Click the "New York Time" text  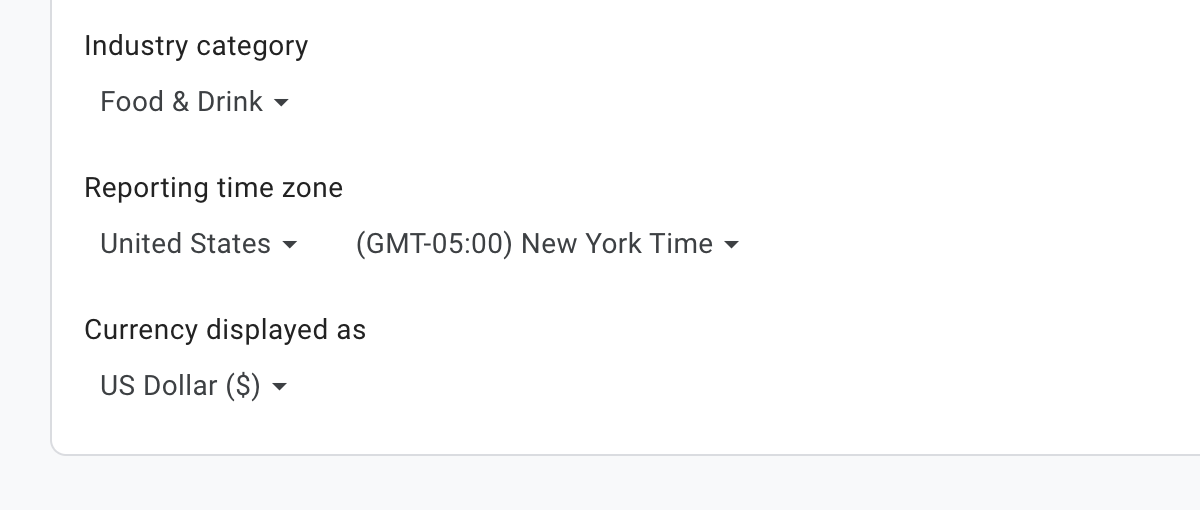click(x=617, y=244)
